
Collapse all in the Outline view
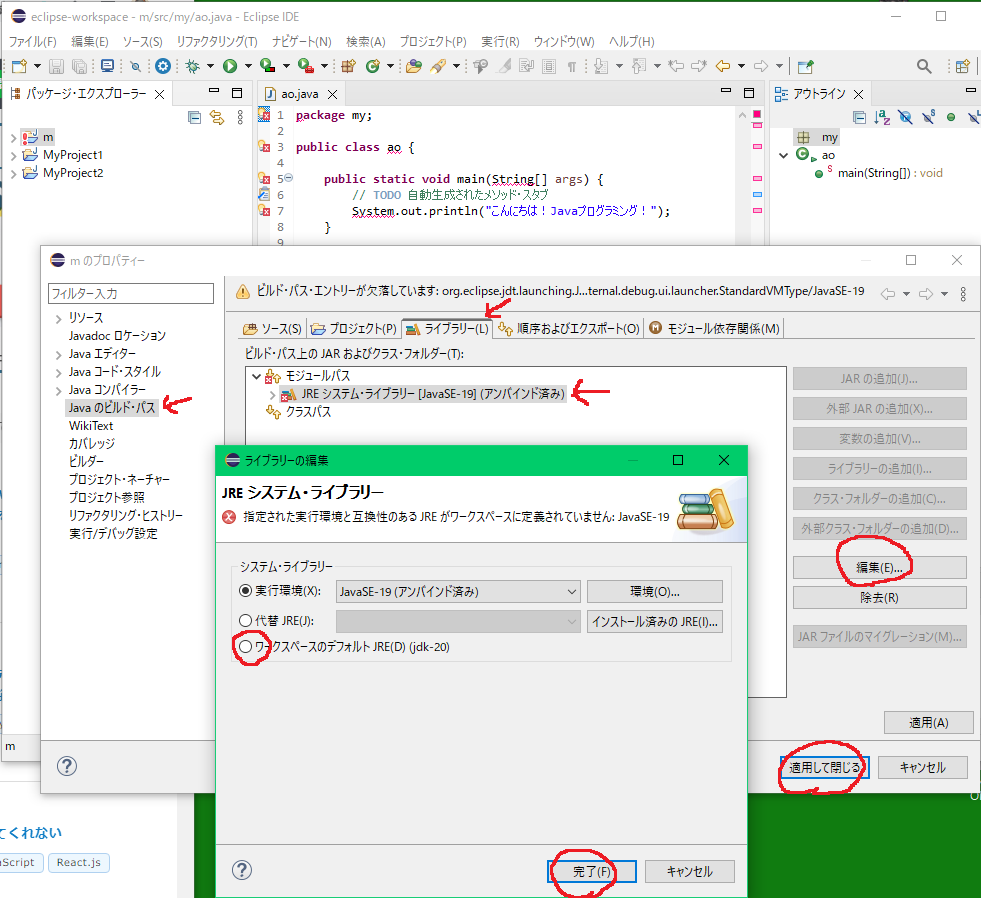pyautogui.click(x=860, y=117)
